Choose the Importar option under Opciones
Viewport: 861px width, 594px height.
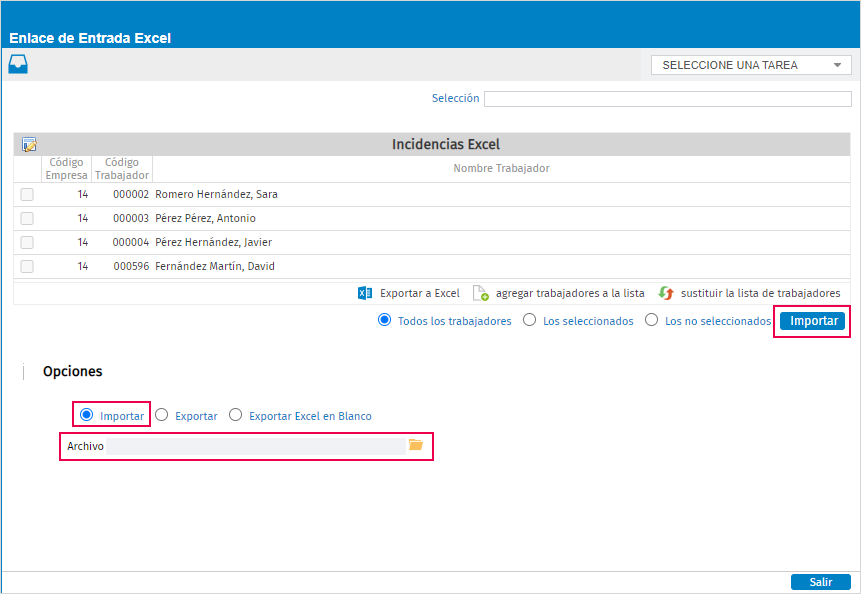pyautogui.click(x=86, y=415)
